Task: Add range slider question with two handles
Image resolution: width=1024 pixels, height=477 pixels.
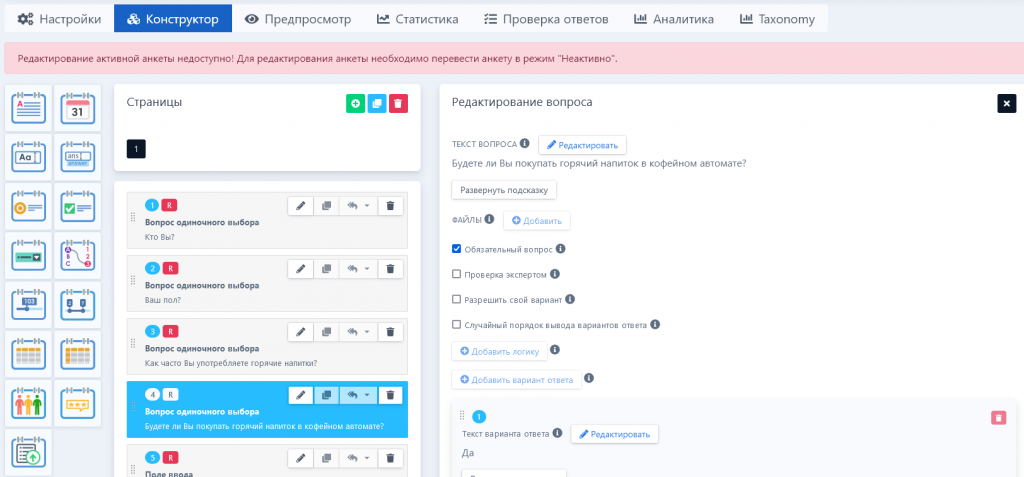Action: click(78, 305)
